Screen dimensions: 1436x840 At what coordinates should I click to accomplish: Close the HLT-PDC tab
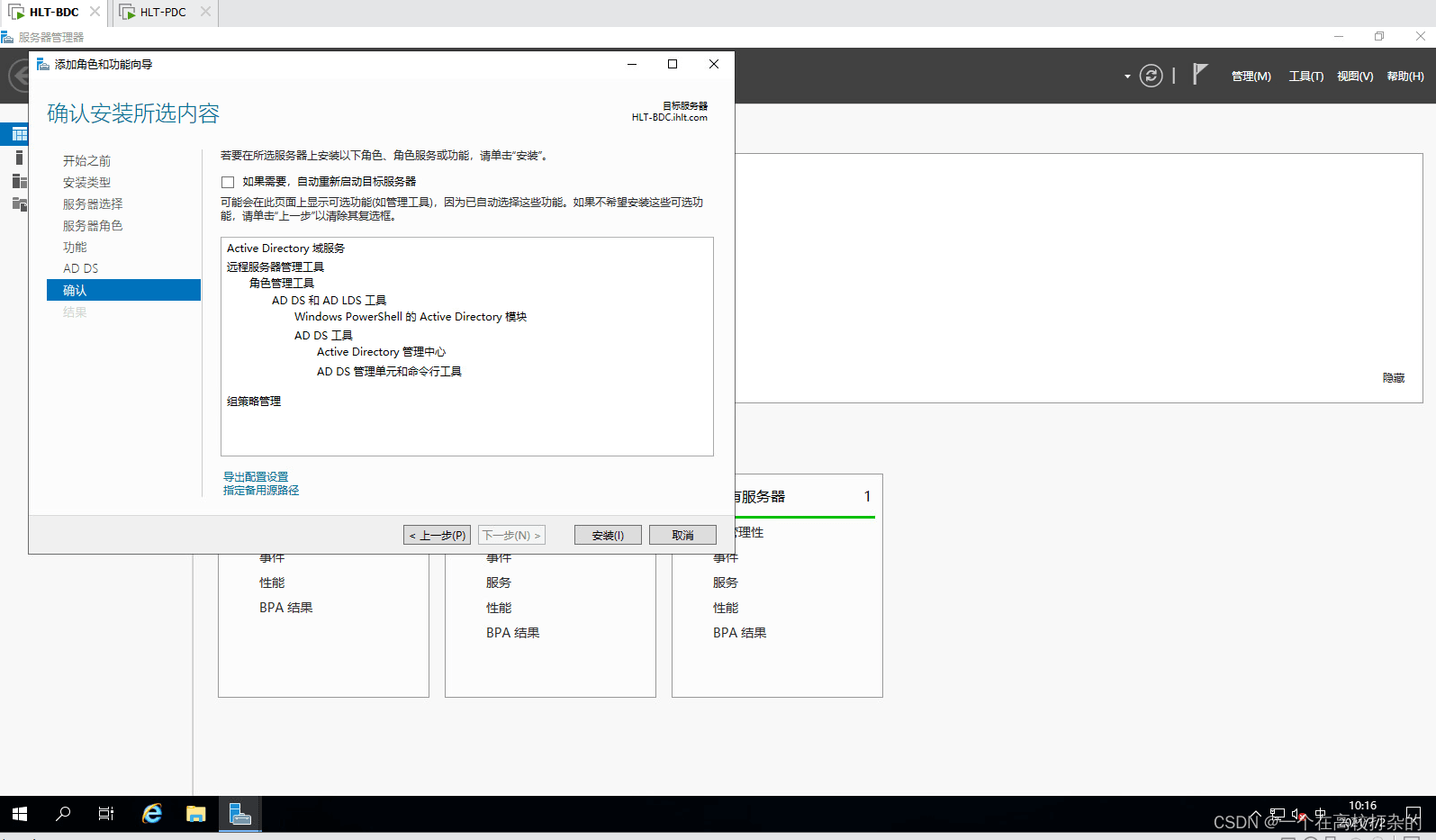coord(205,12)
